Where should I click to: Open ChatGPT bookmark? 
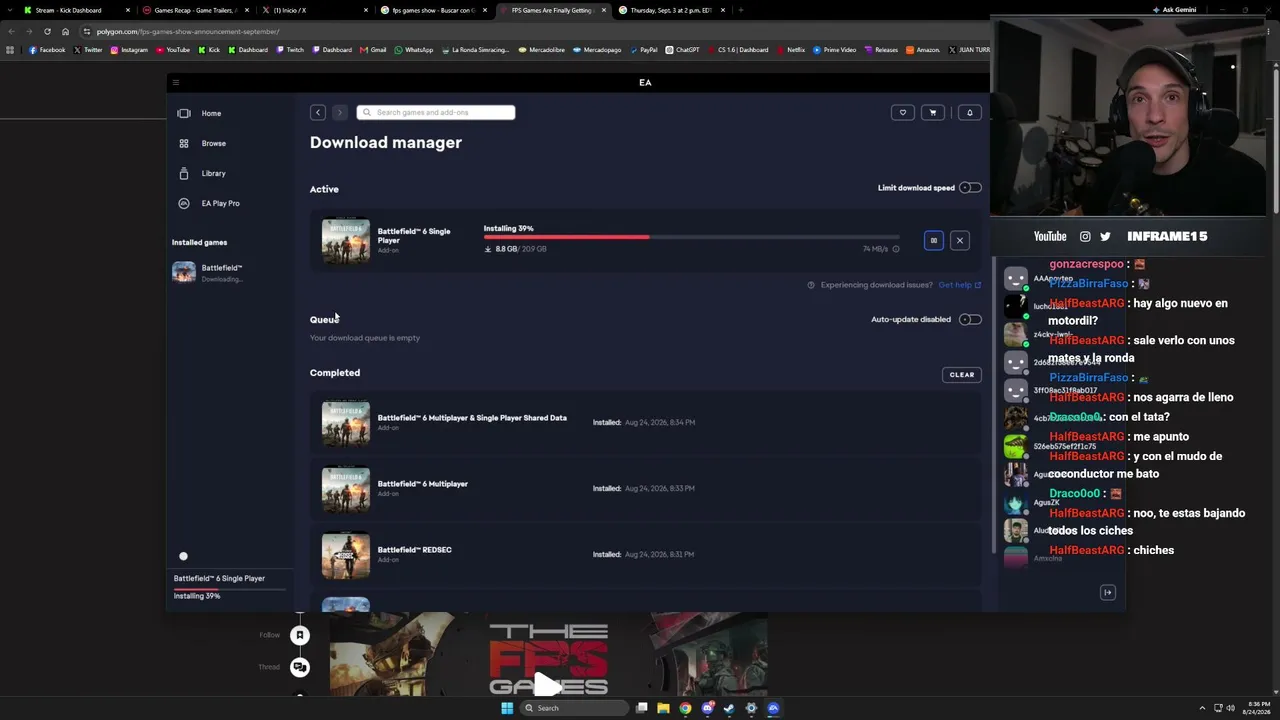pyautogui.click(x=683, y=50)
